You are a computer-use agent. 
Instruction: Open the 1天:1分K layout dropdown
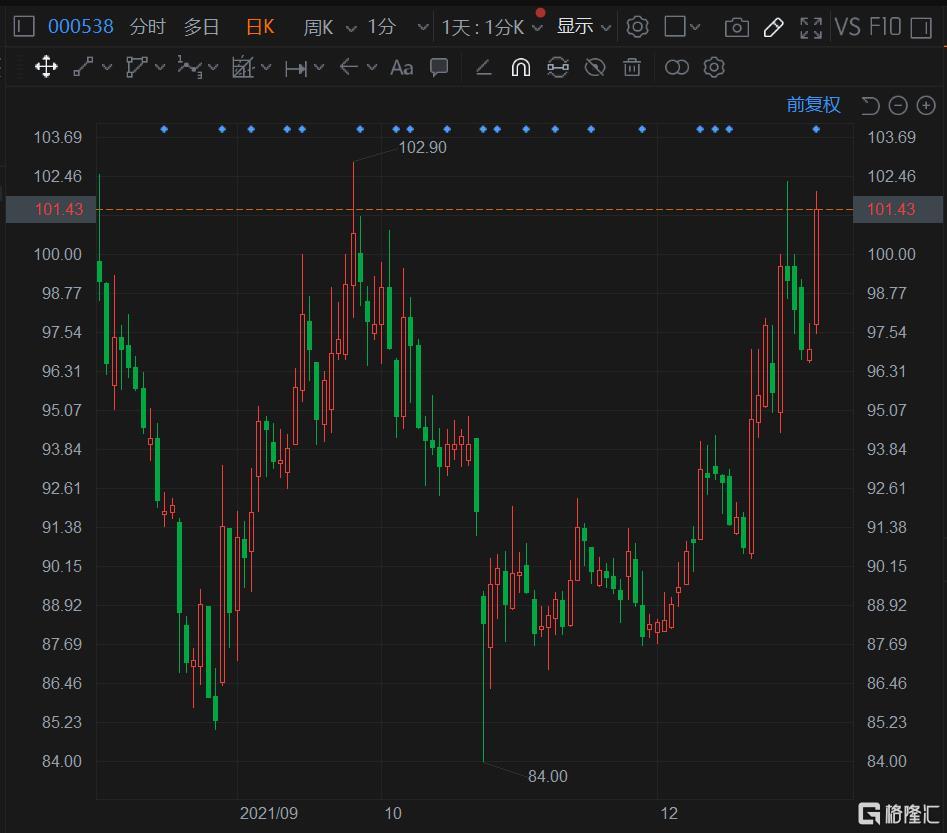pos(491,27)
